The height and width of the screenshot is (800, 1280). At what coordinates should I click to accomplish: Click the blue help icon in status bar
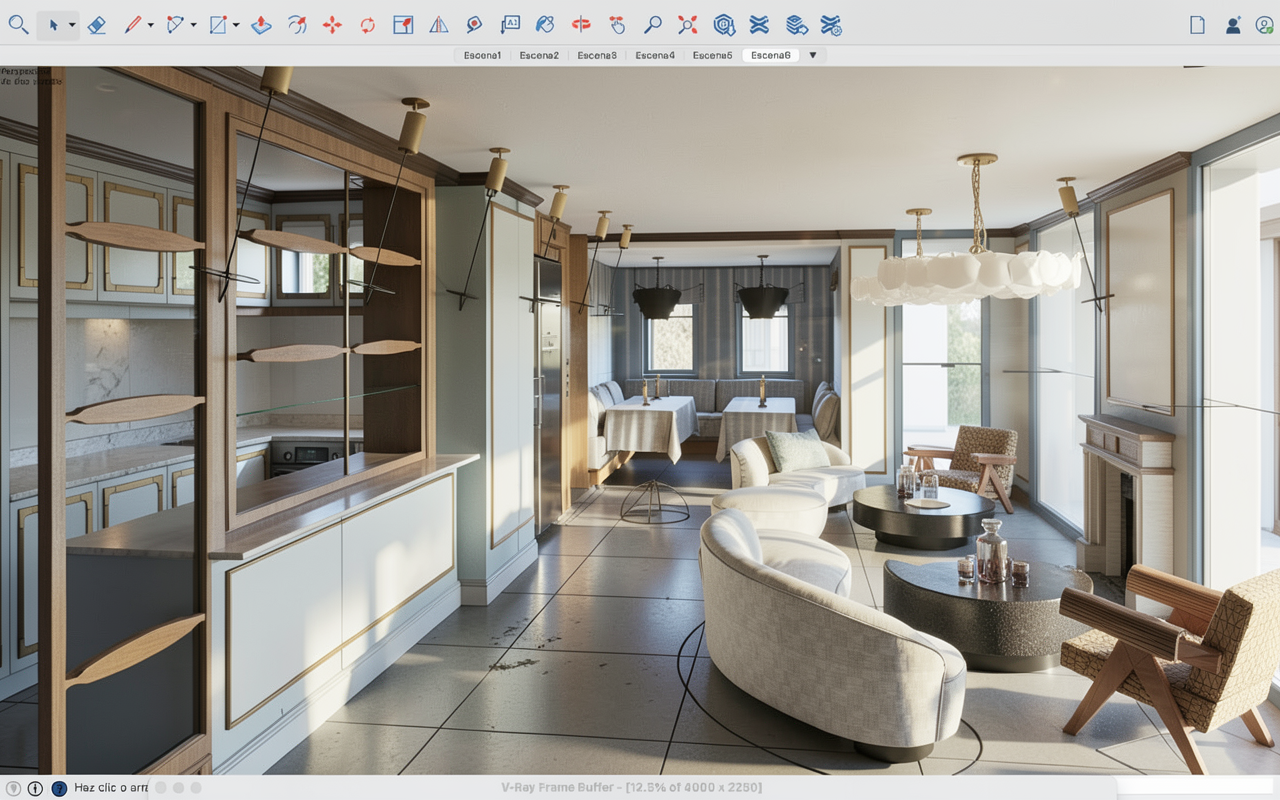click(x=59, y=788)
